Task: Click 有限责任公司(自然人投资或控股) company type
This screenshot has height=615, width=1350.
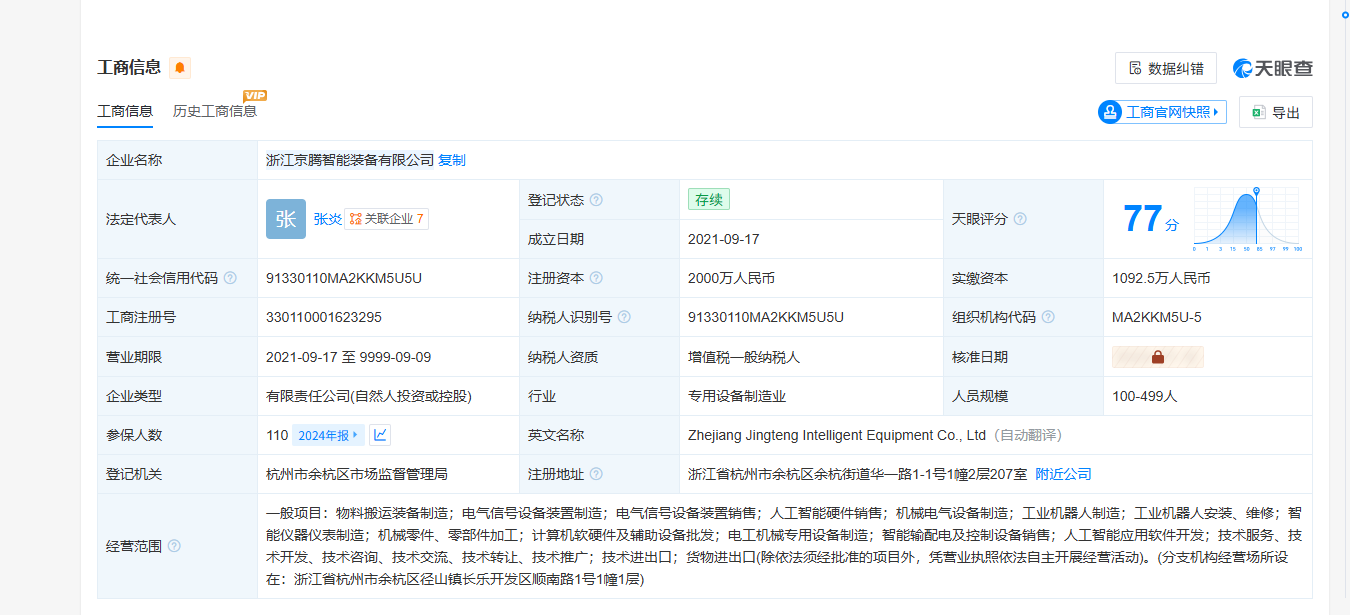Action: click(369, 396)
